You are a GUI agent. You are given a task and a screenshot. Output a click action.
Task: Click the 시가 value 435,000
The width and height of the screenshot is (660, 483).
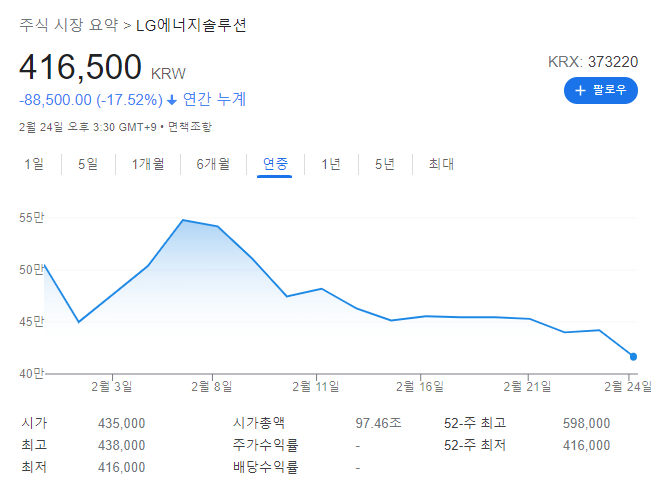tap(122, 423)
